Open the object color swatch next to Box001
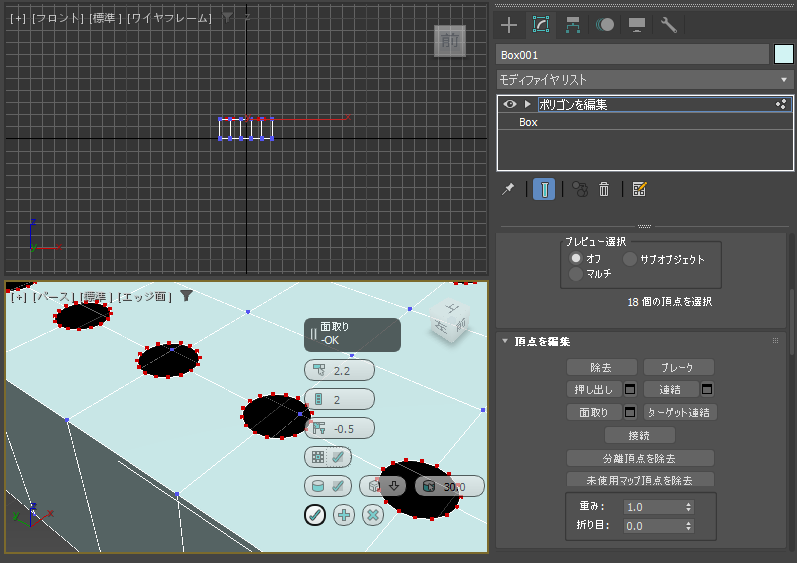The width and height of the screenshot is (797, 563). pyautogui.click(x=783, y=54)
